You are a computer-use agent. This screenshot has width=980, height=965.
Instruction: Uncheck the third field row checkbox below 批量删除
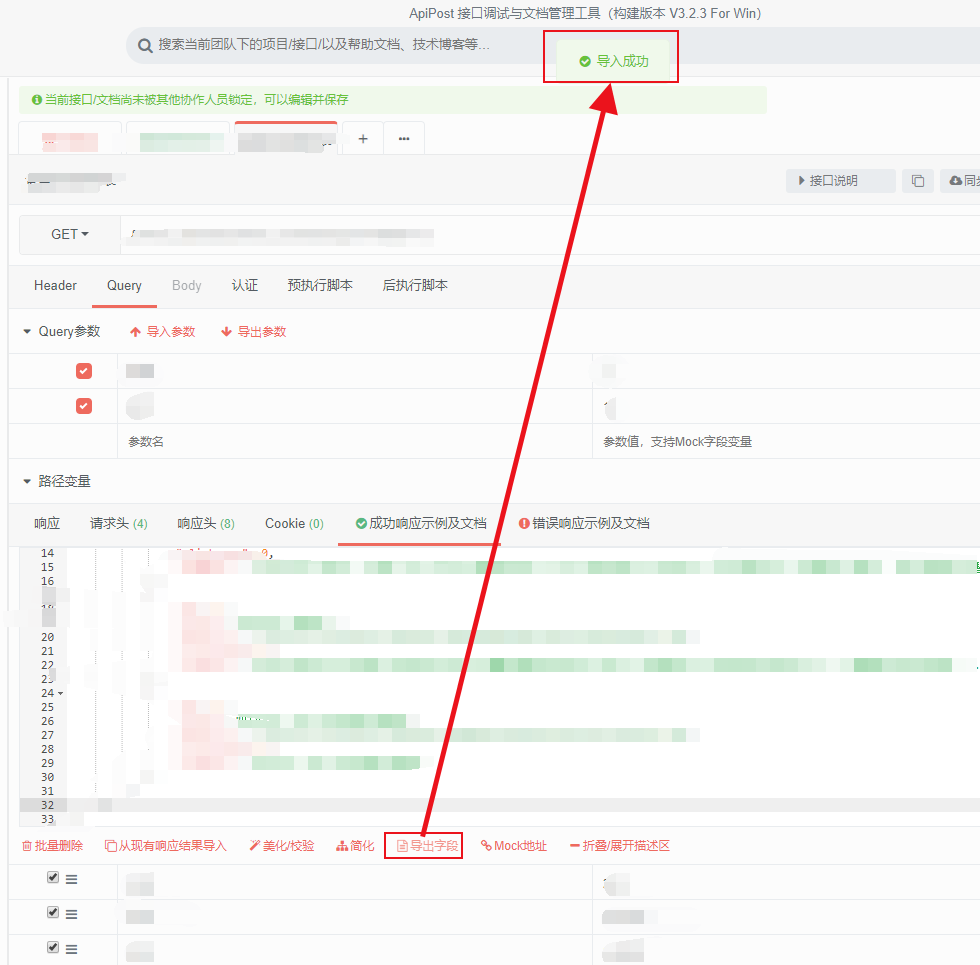pos(53,948)
